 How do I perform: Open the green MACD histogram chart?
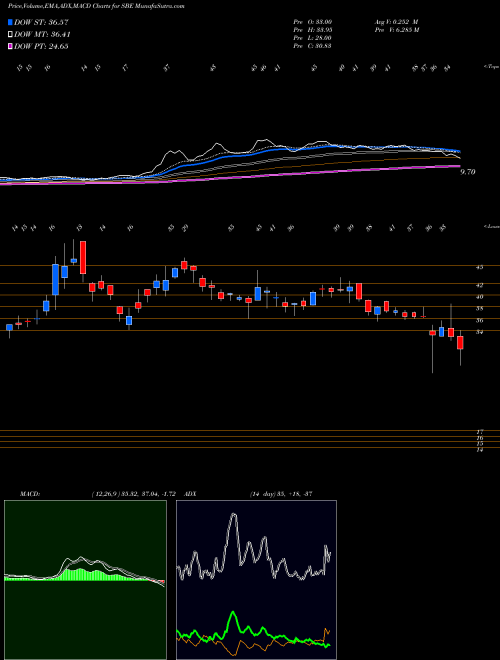85,580
